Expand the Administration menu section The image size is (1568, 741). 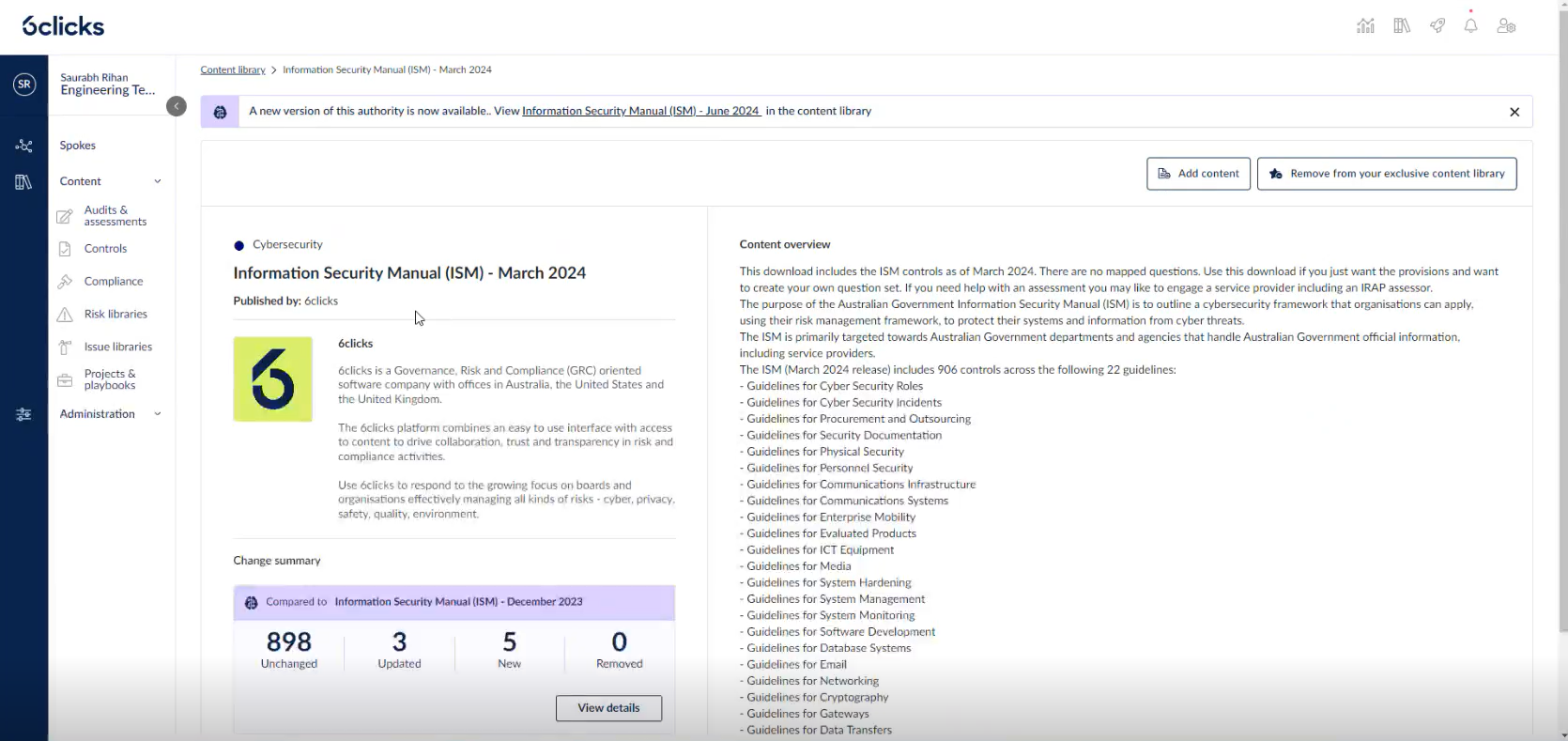(157, 414)
